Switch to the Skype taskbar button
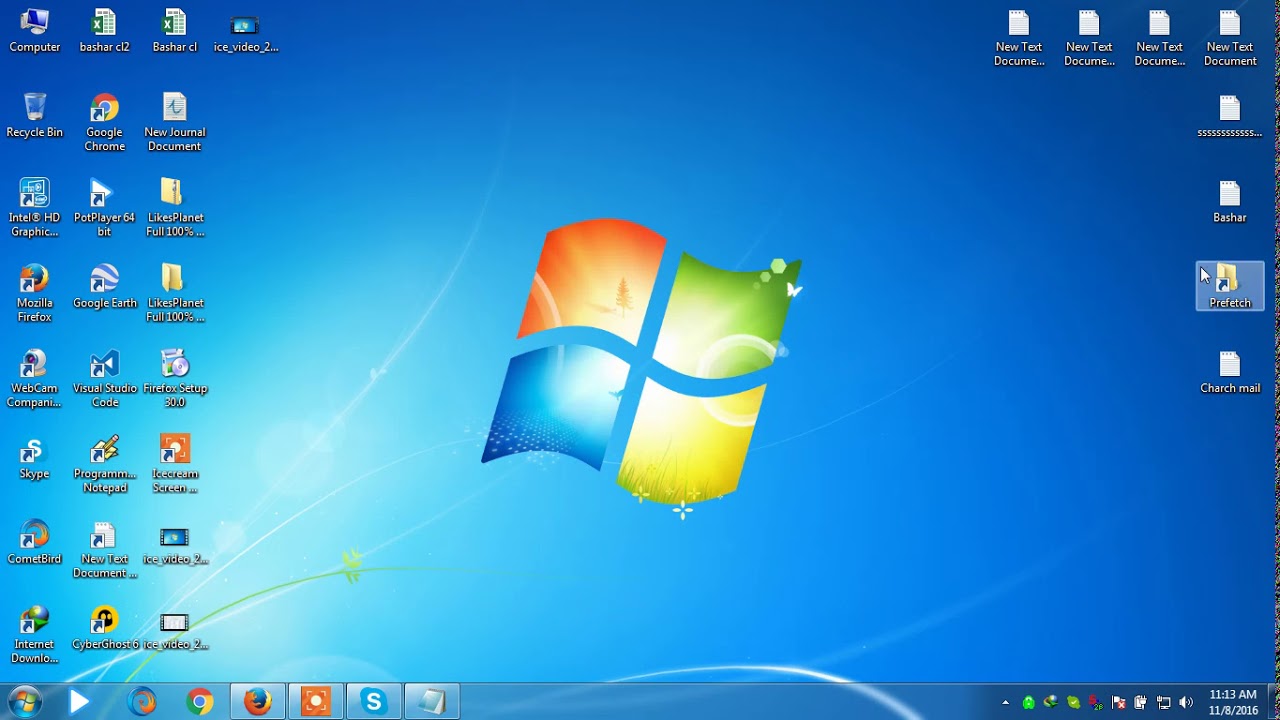 [374, 702]
